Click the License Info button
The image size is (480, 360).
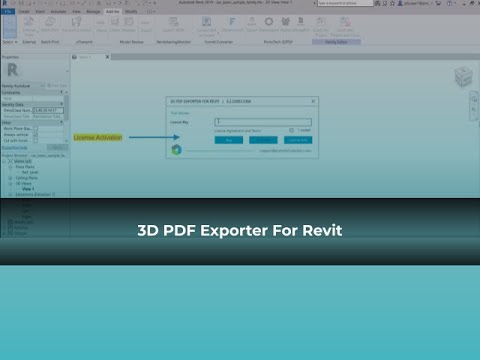coord(298,140)
